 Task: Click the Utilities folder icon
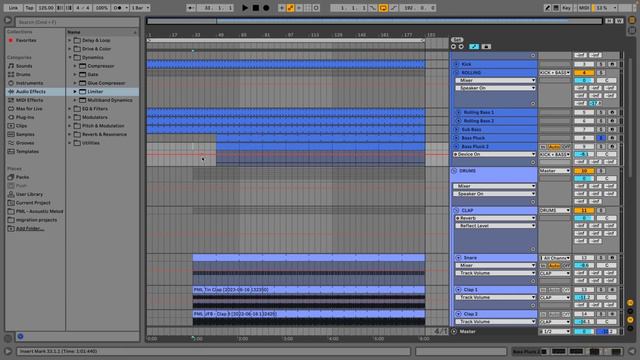tap(77, 143)
